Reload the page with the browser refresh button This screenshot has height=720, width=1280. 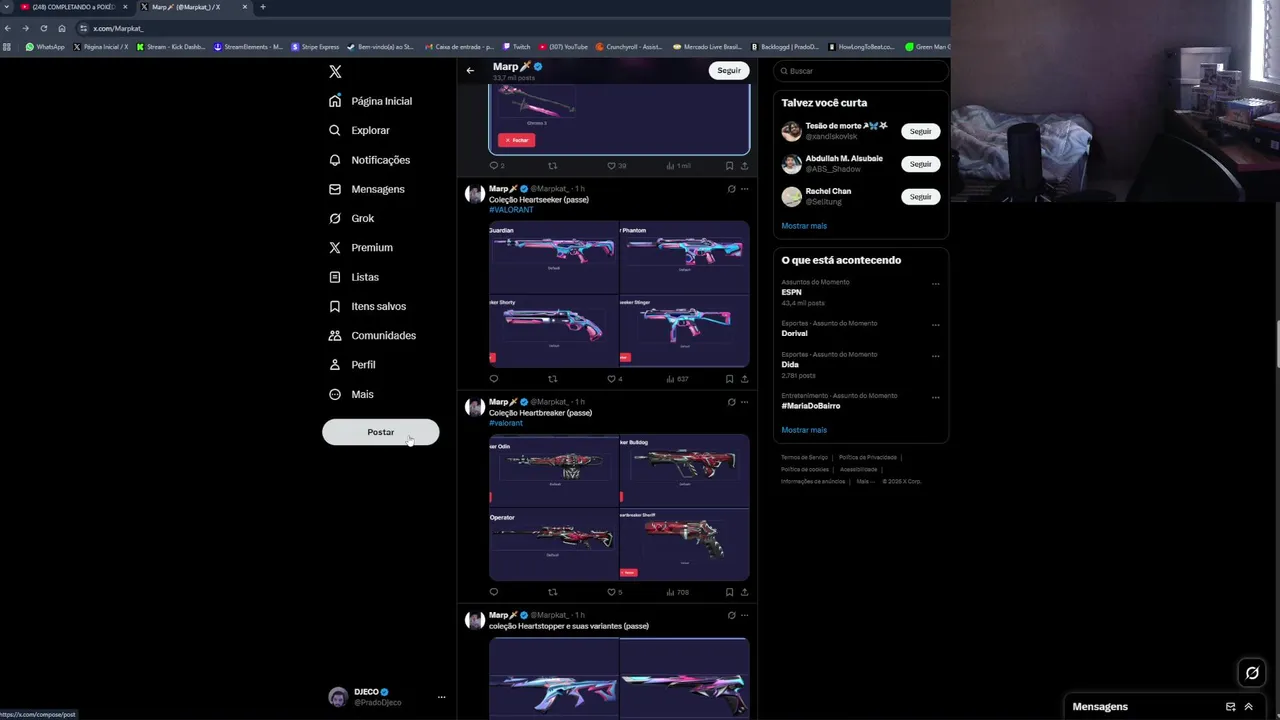click(x=43, y=28)
